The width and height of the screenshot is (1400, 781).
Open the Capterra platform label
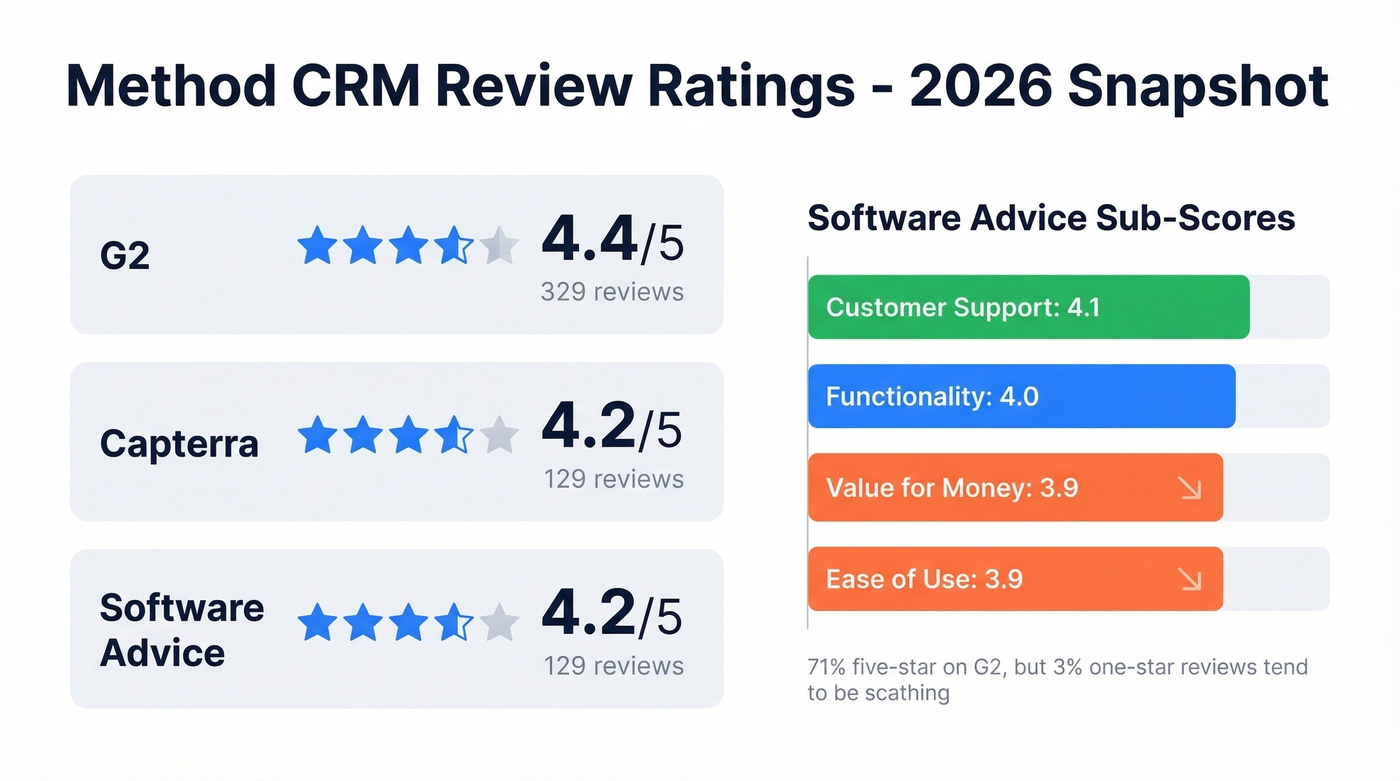pyautogui.click(x=178, y=443)
